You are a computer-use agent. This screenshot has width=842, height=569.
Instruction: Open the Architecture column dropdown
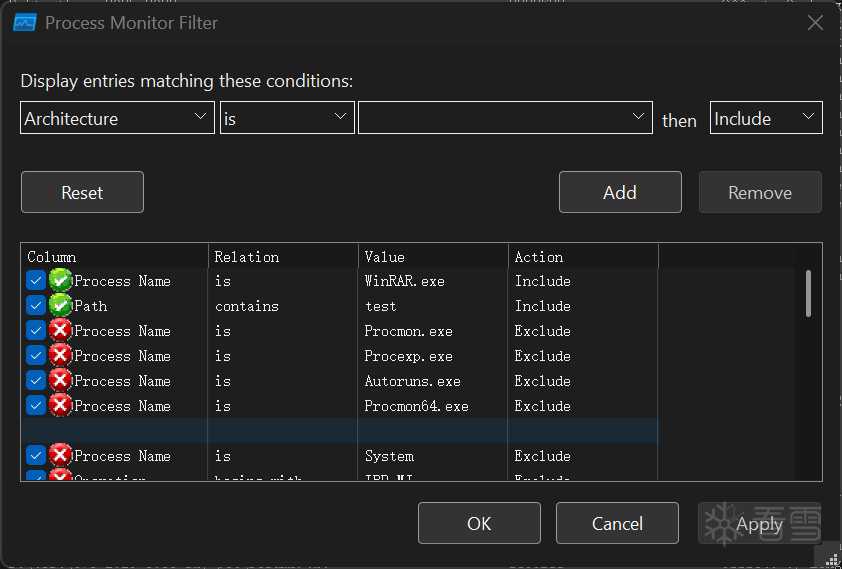(117, 118)
